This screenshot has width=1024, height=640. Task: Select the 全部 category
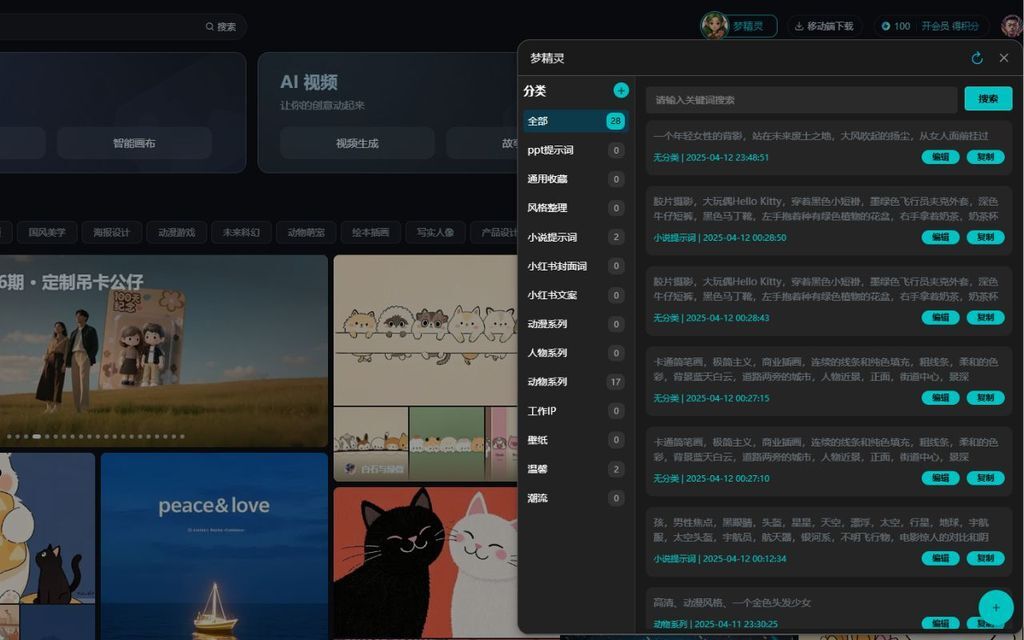(575, 121)
